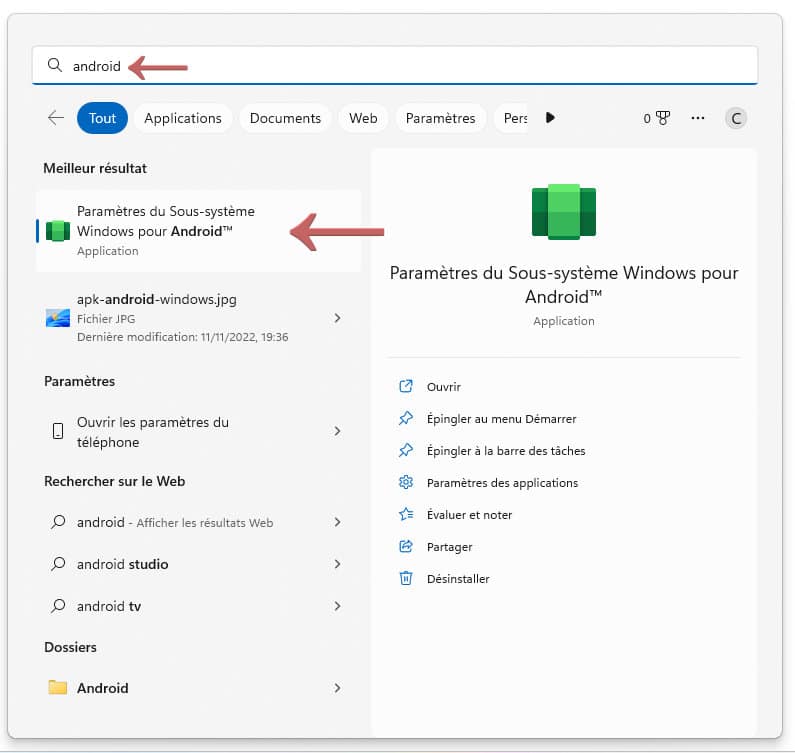Open Paramètres des applications
The image size is (795, 753).
[502, 483]
